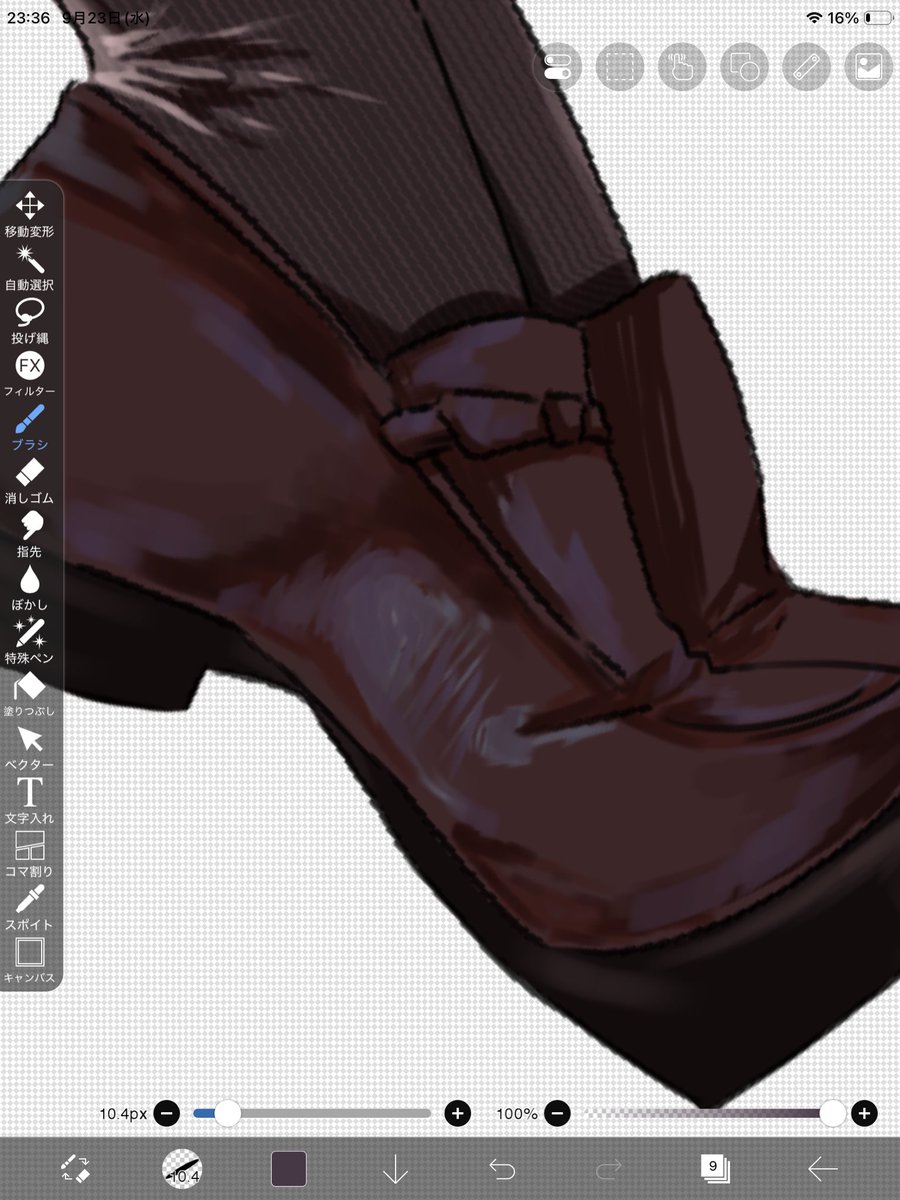900x1200 pixels.
Task: Open the selection area menu at top
Action: (x=619, y=67)
